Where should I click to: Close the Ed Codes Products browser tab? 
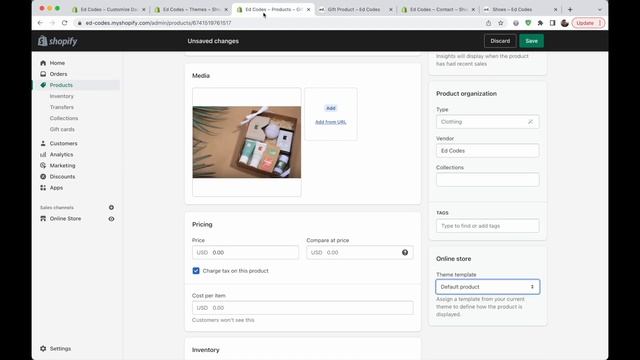point(308,9)
